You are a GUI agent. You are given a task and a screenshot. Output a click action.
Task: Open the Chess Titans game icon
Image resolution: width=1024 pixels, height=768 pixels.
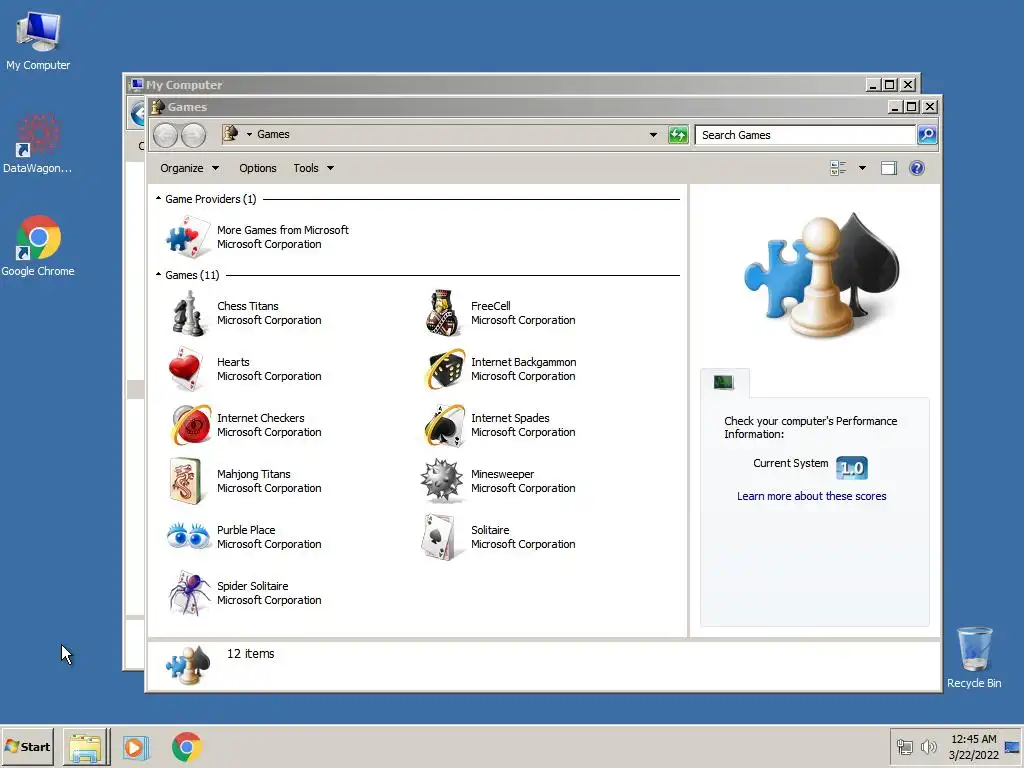[188, 313]
